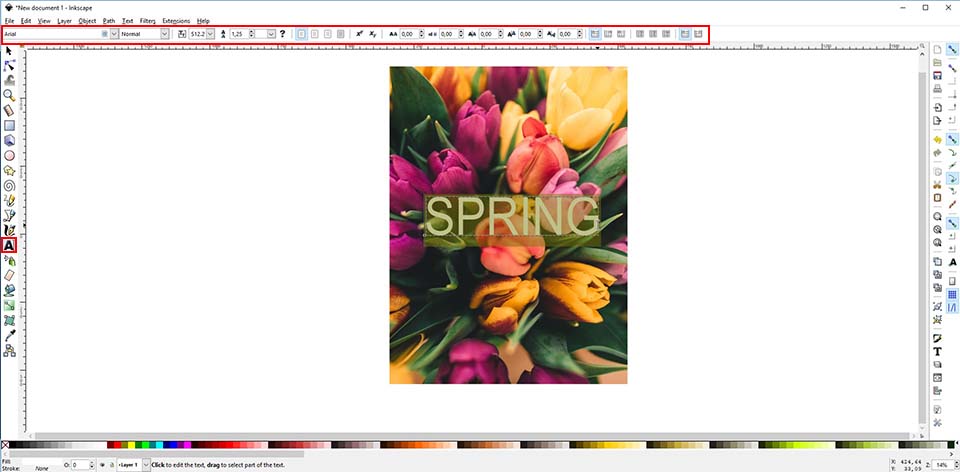Click the Save document icon
Screen dimensions: 960x472
click(937, 76)
